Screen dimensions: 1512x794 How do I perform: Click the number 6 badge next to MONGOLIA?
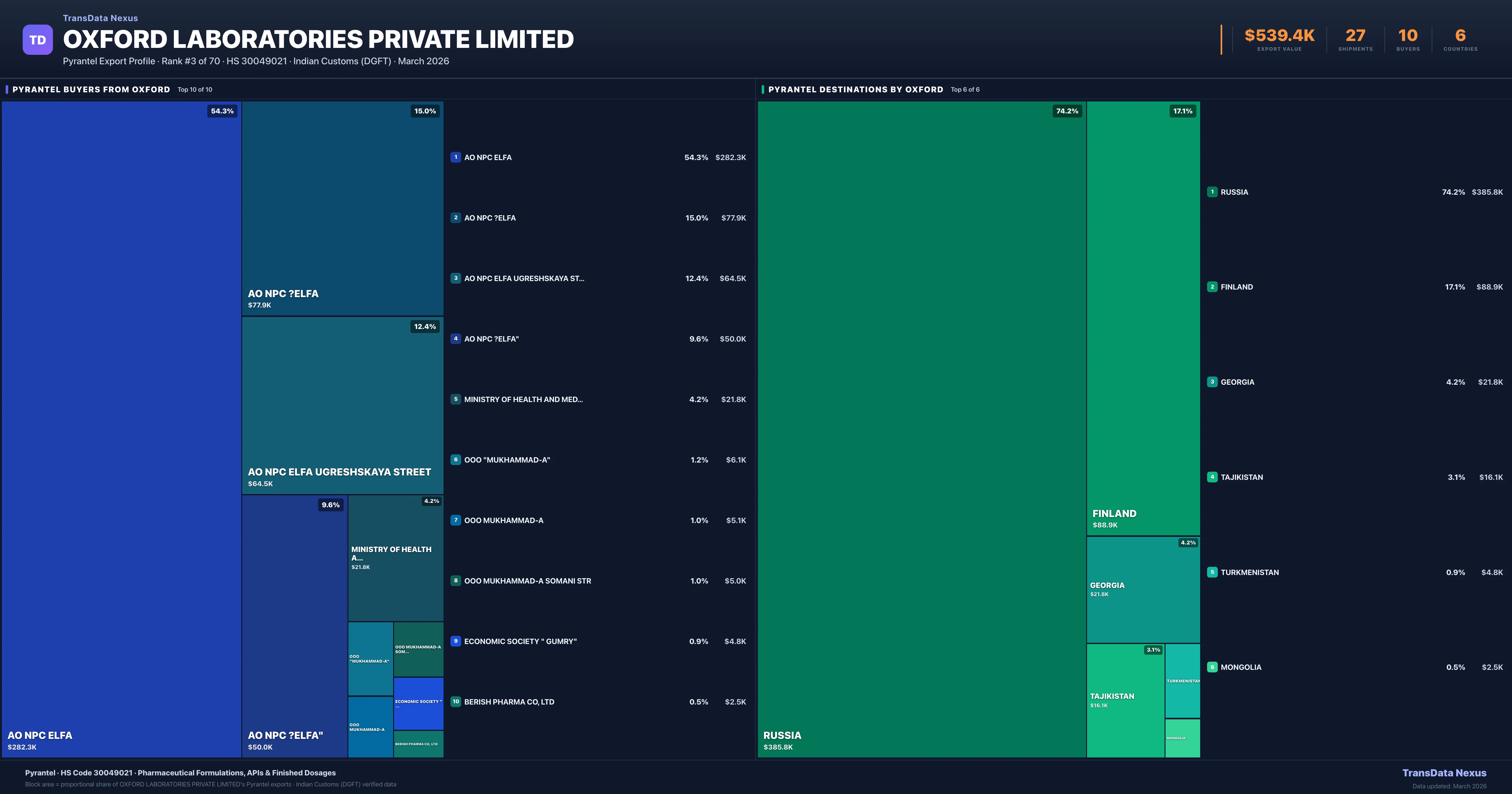(1213, 667)
